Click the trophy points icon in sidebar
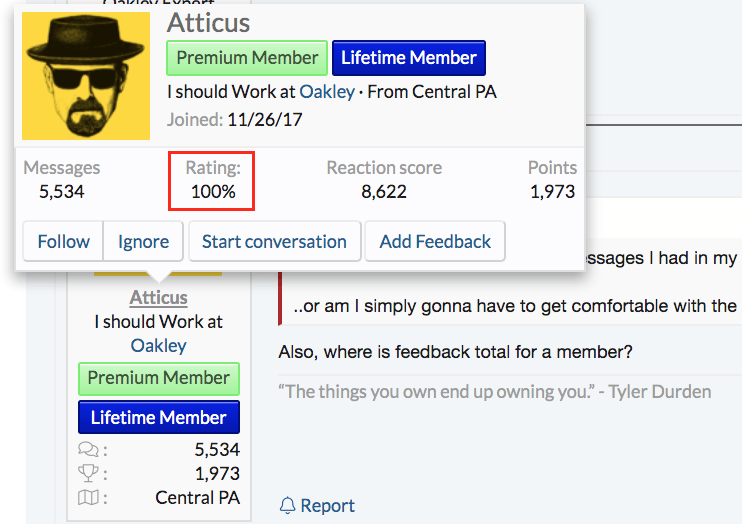The width and height of the screenshot is (742, 524). pos(88,474)
